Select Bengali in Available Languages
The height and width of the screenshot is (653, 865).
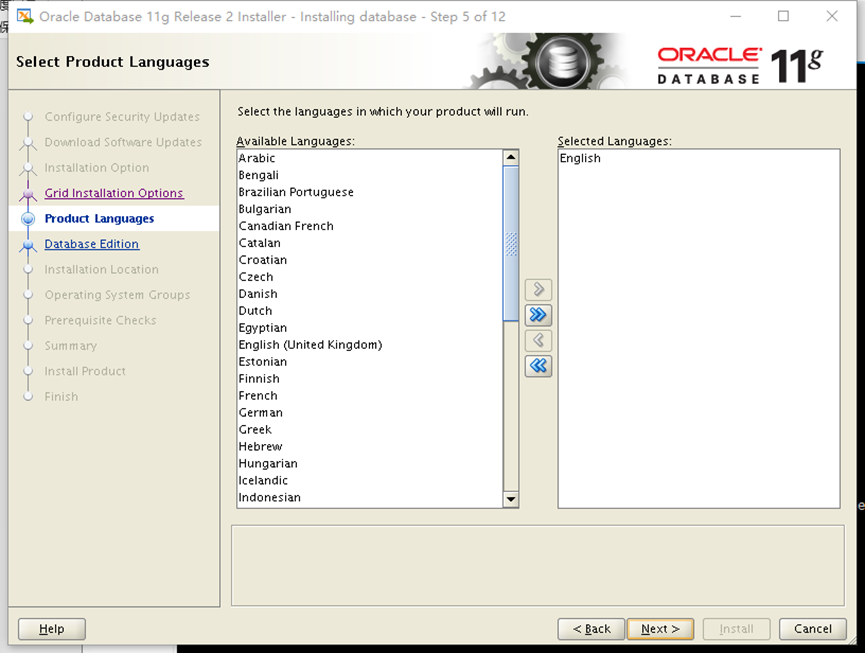pos(370,175)
